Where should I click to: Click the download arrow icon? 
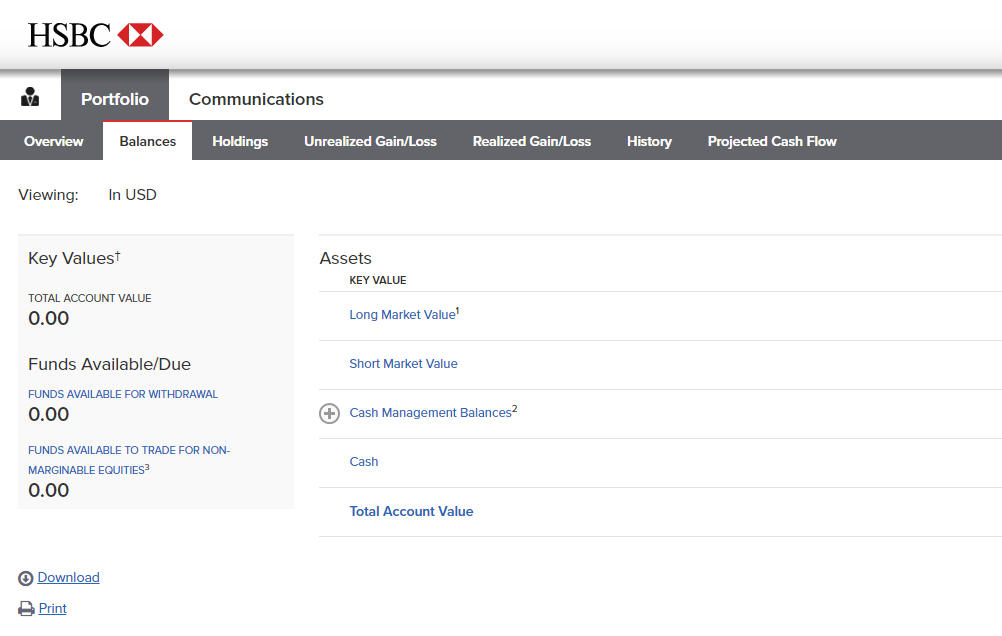(x=26, y=578)
